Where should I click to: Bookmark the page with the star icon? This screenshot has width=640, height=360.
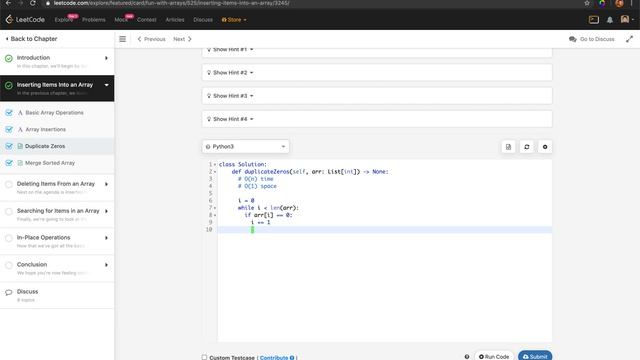click(x=587, y=3)
